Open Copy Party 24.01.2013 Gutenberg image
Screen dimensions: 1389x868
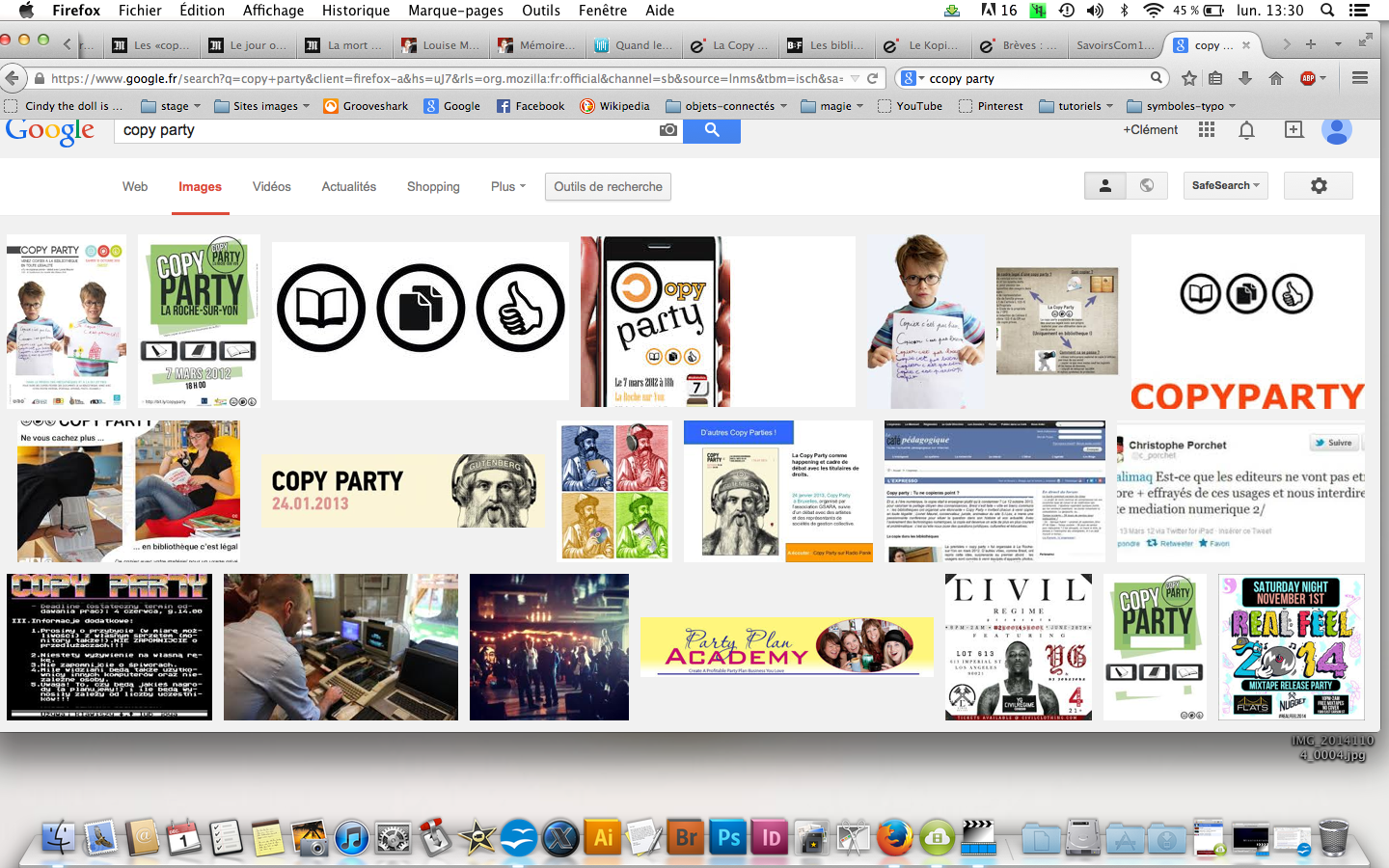pyautogui.click(x=403, y=492)
